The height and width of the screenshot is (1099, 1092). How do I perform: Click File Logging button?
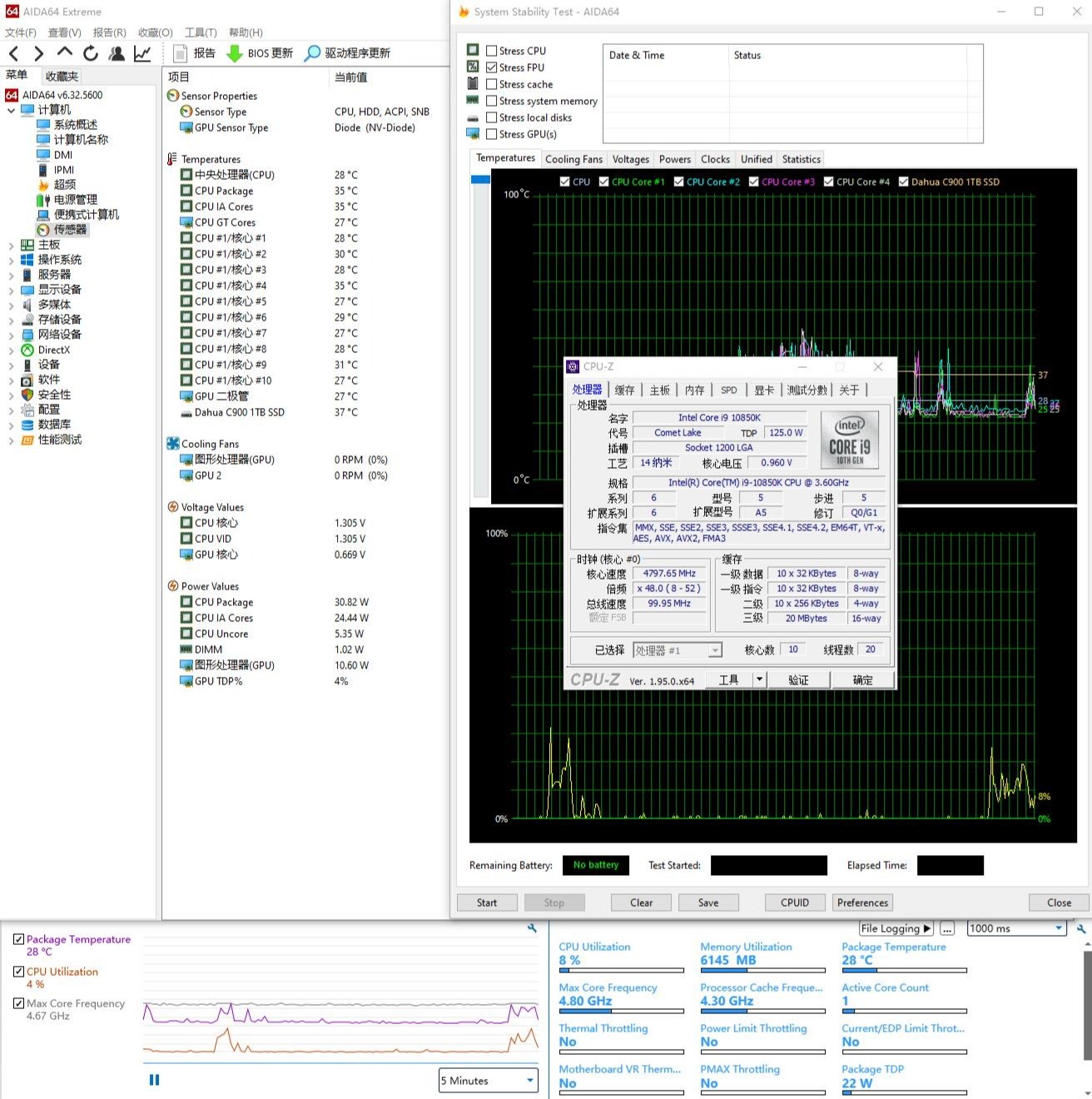[896, 928]
